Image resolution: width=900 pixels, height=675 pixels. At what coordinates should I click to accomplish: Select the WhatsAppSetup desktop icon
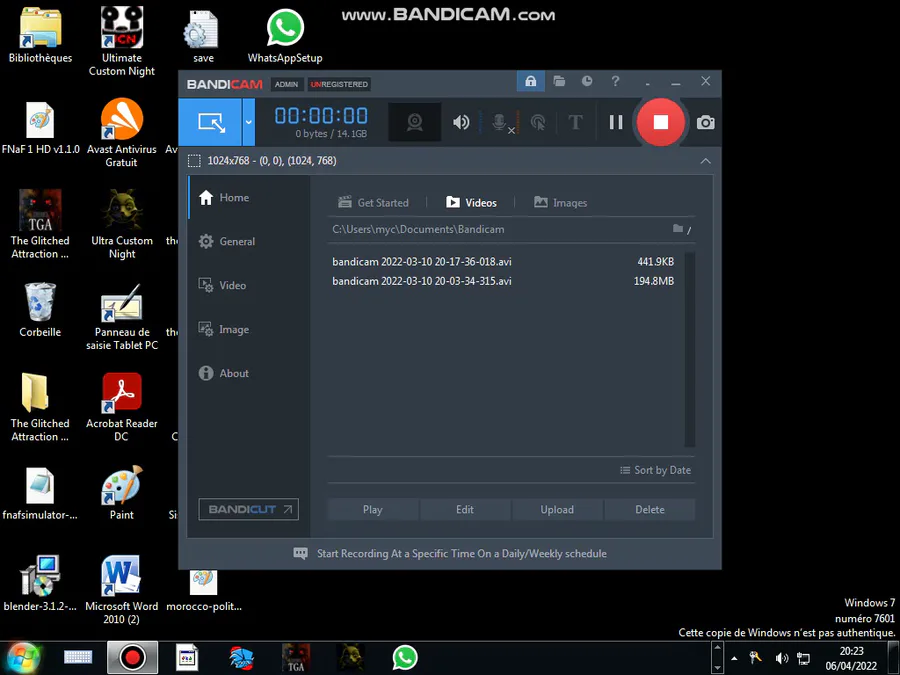click(285, 36)
